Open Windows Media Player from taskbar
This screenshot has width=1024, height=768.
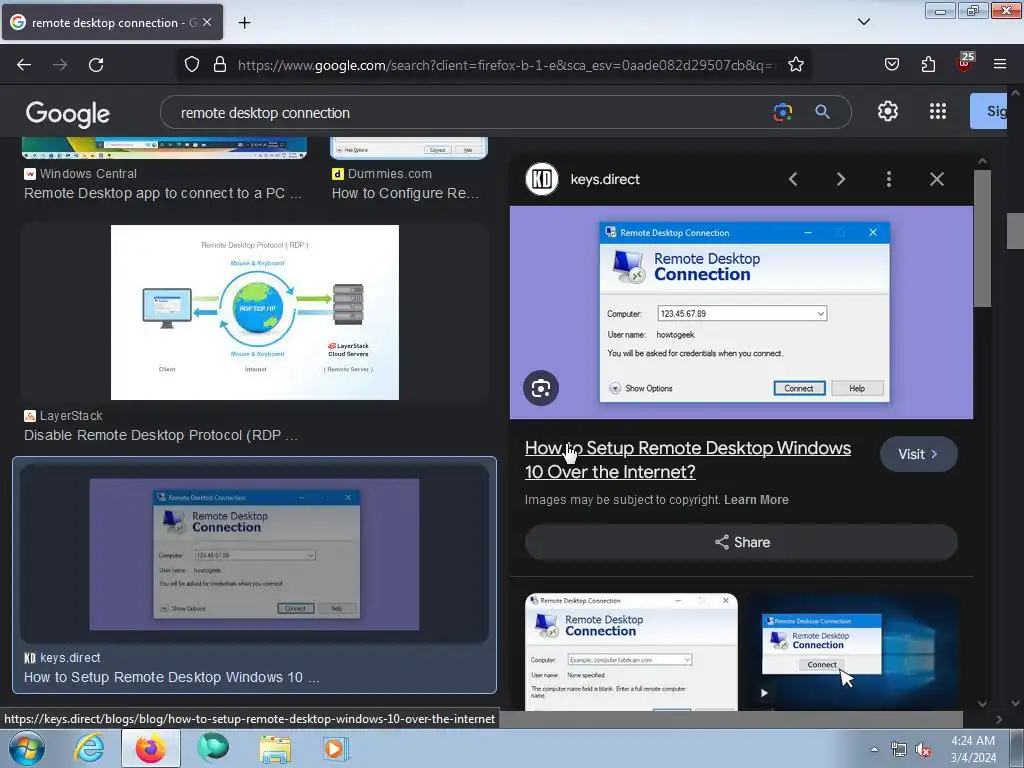point(336,748)
